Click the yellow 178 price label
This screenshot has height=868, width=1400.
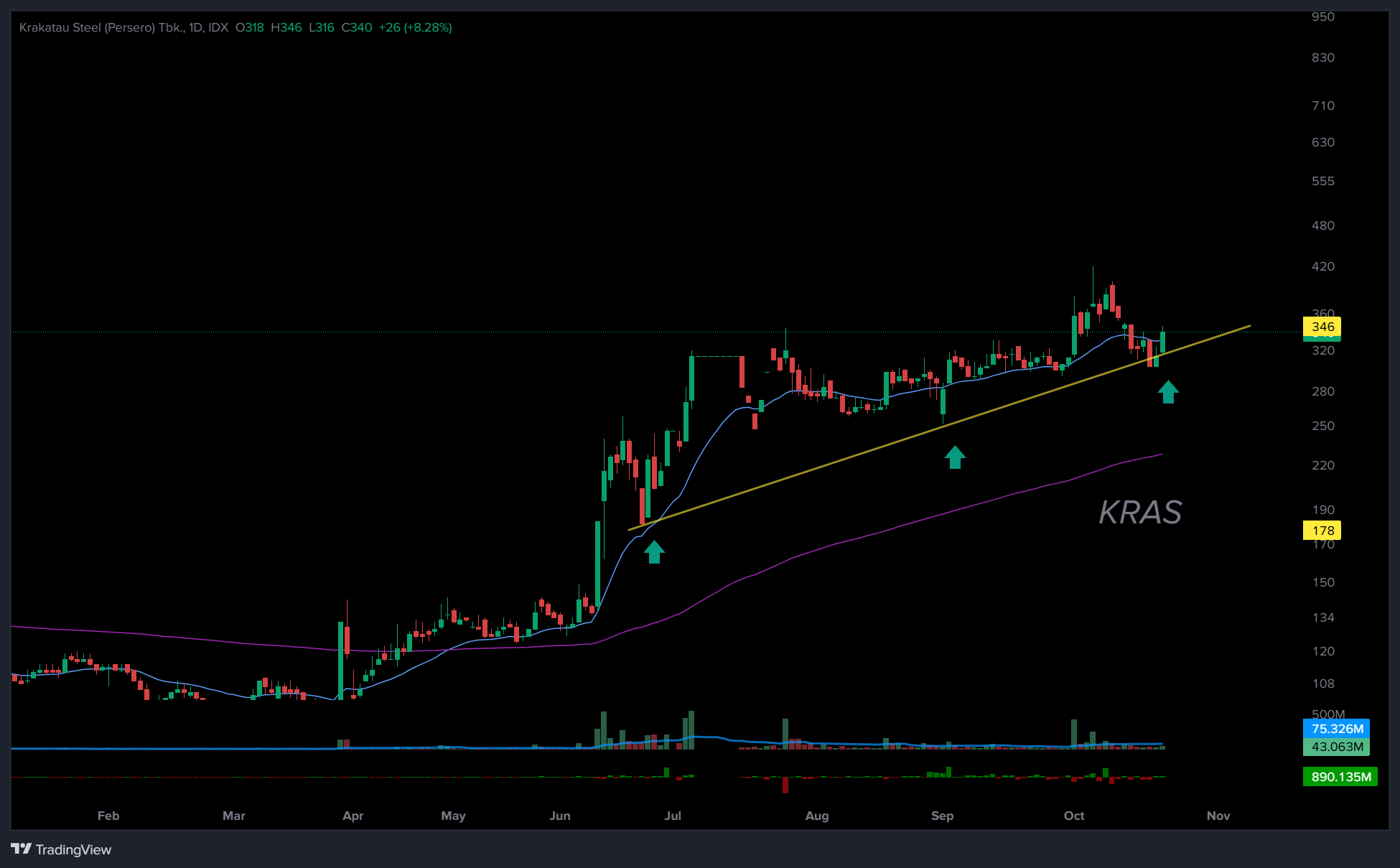coord(1322,531)
